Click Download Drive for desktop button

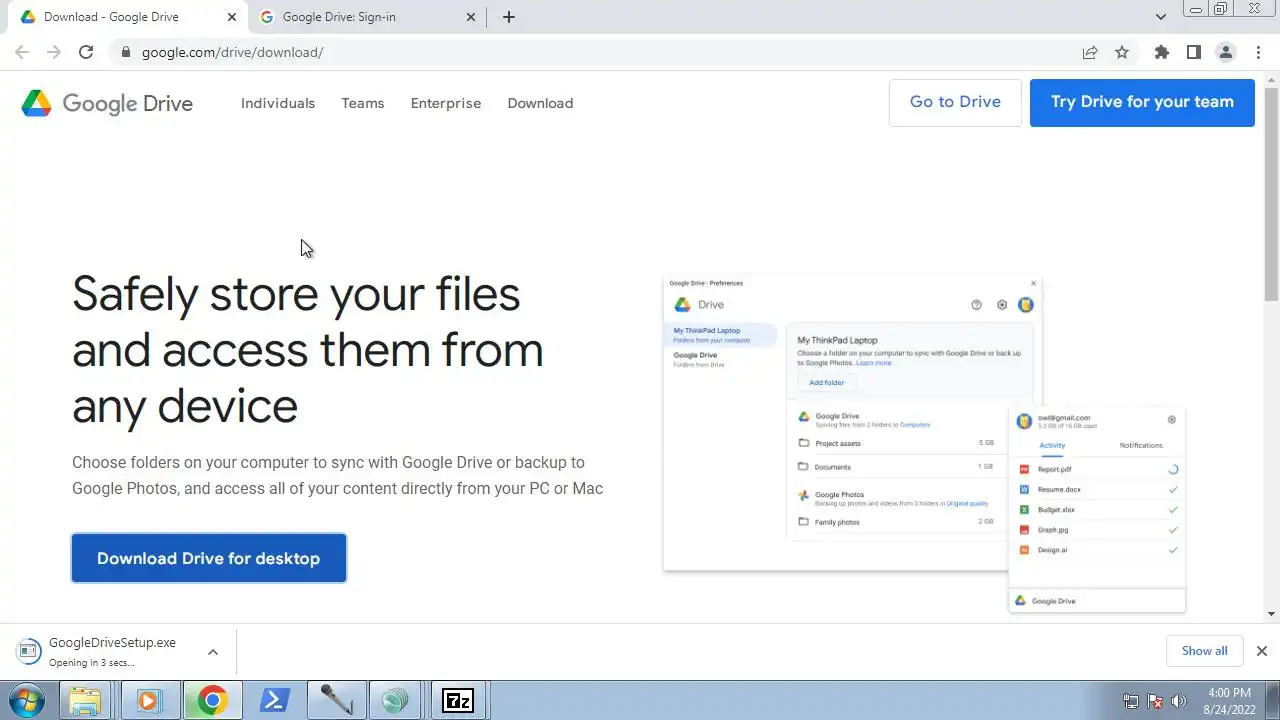209,558
